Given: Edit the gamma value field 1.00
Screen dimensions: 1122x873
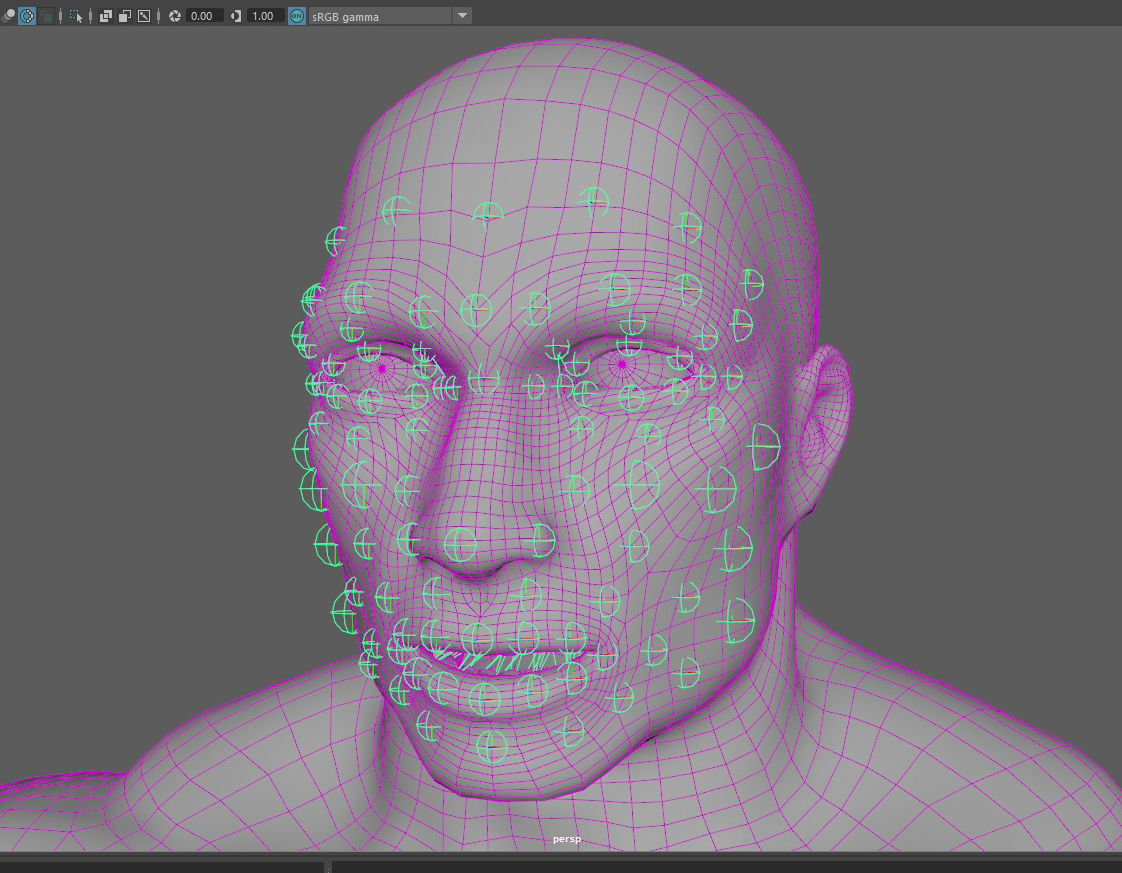Looking at the screenshot, I should click(x=265, y=16).
